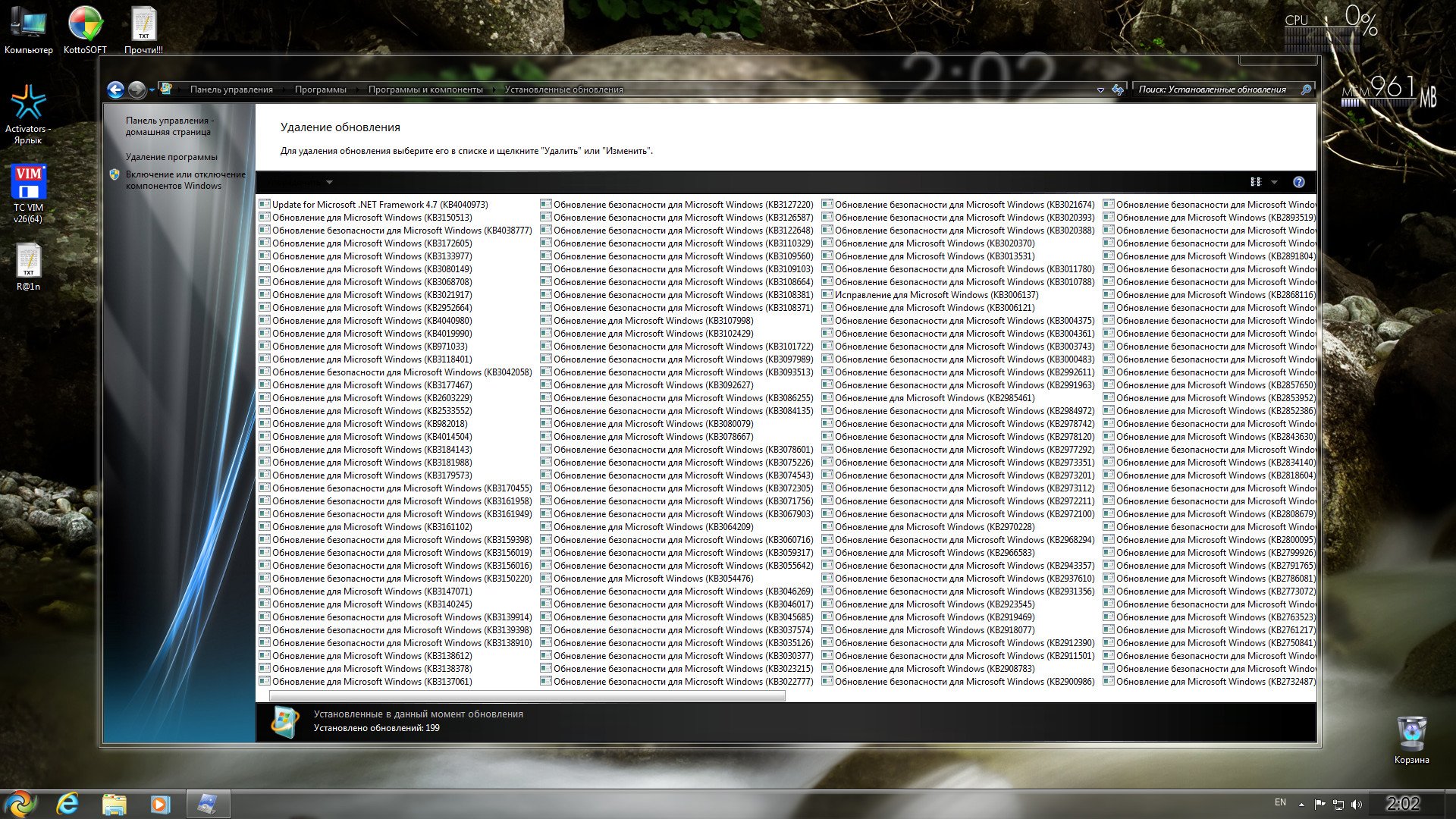
Task: Select security update KB4038777
Action: point(396,231)
